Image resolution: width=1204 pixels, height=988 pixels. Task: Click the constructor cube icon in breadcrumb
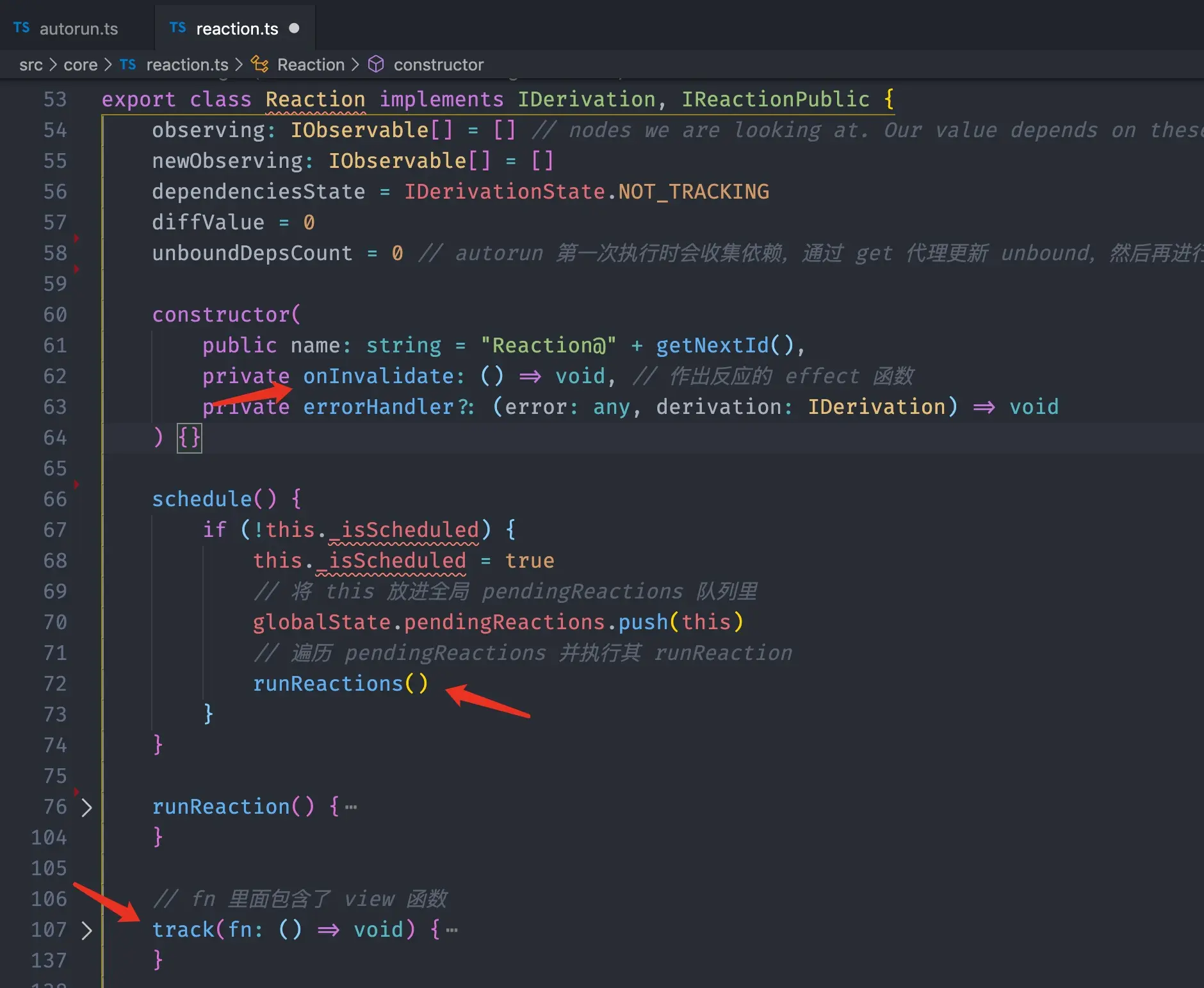[377, 64]
